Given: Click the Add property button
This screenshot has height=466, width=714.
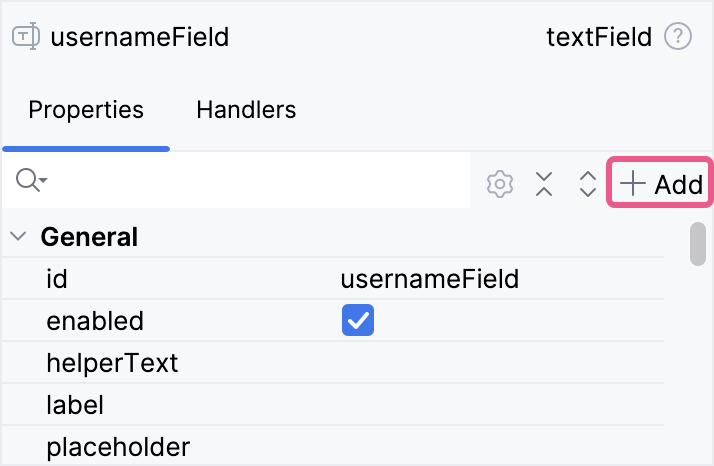Looking at the screenshot, I should [661, 184].
